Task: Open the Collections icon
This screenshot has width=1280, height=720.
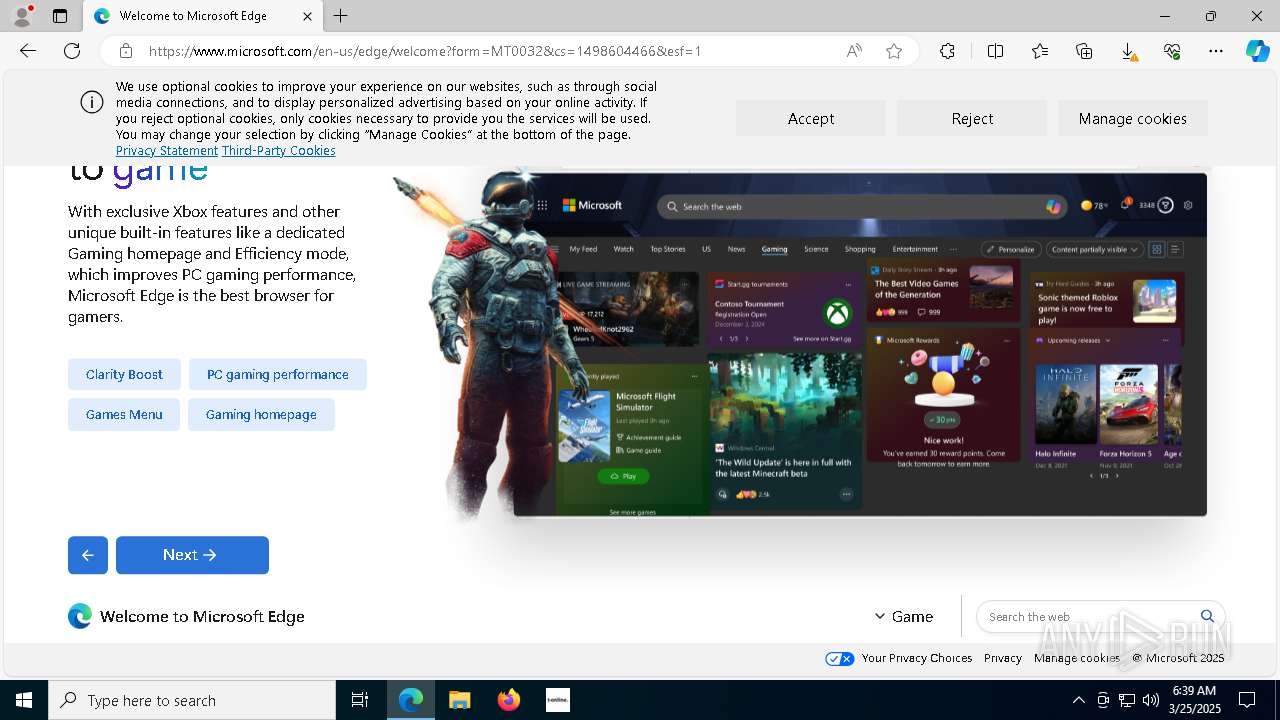Action: (x=1084, y=51)
